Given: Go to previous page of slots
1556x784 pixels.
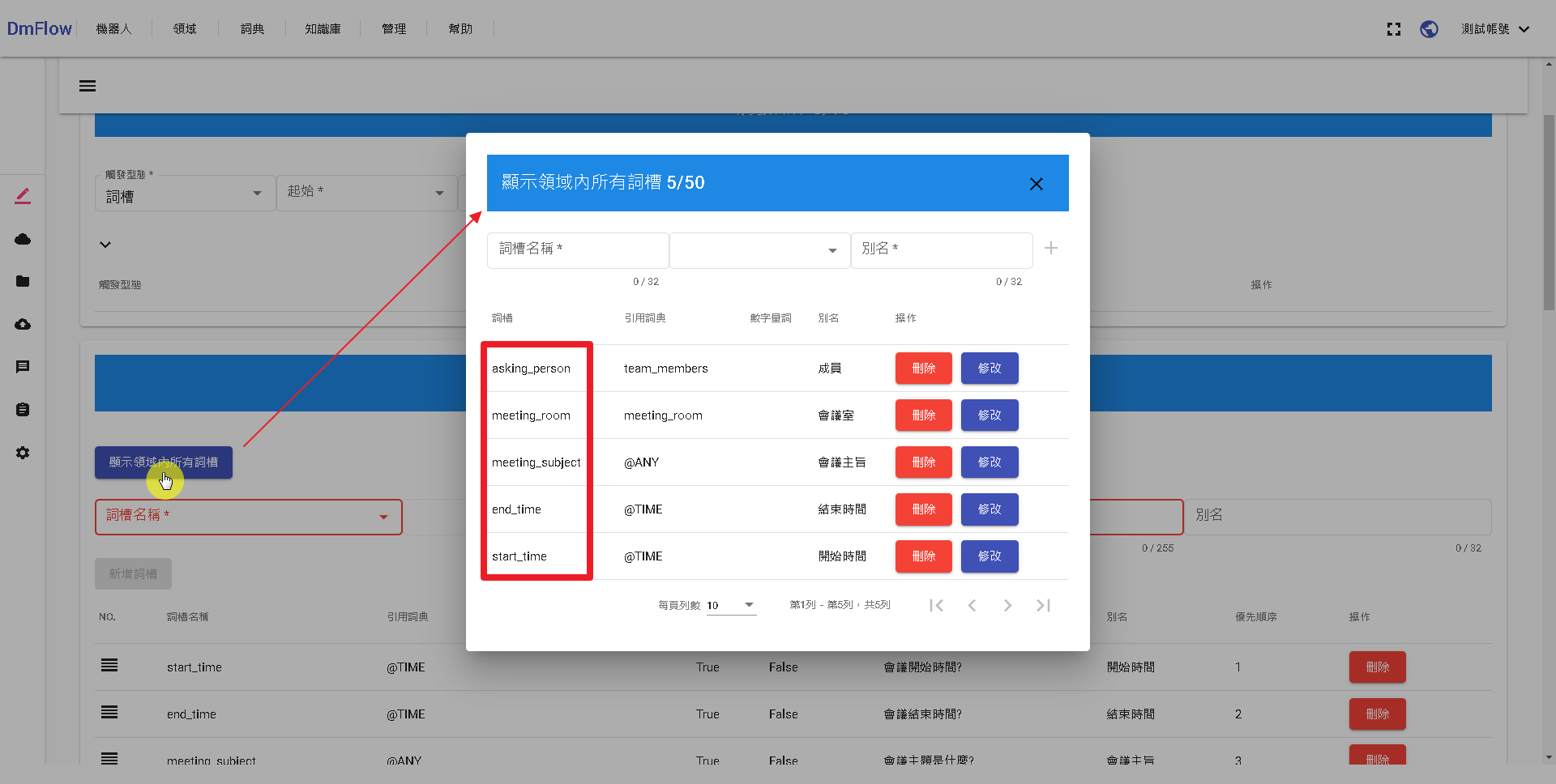Looking at the screenshot, I should tap(972, 605).
